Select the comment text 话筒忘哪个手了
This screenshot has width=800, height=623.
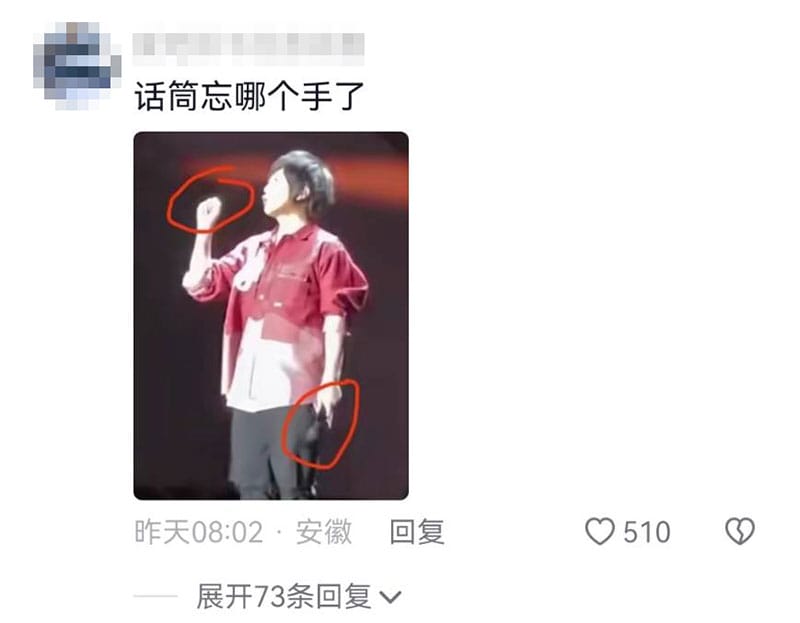click(x=249, y=96)
